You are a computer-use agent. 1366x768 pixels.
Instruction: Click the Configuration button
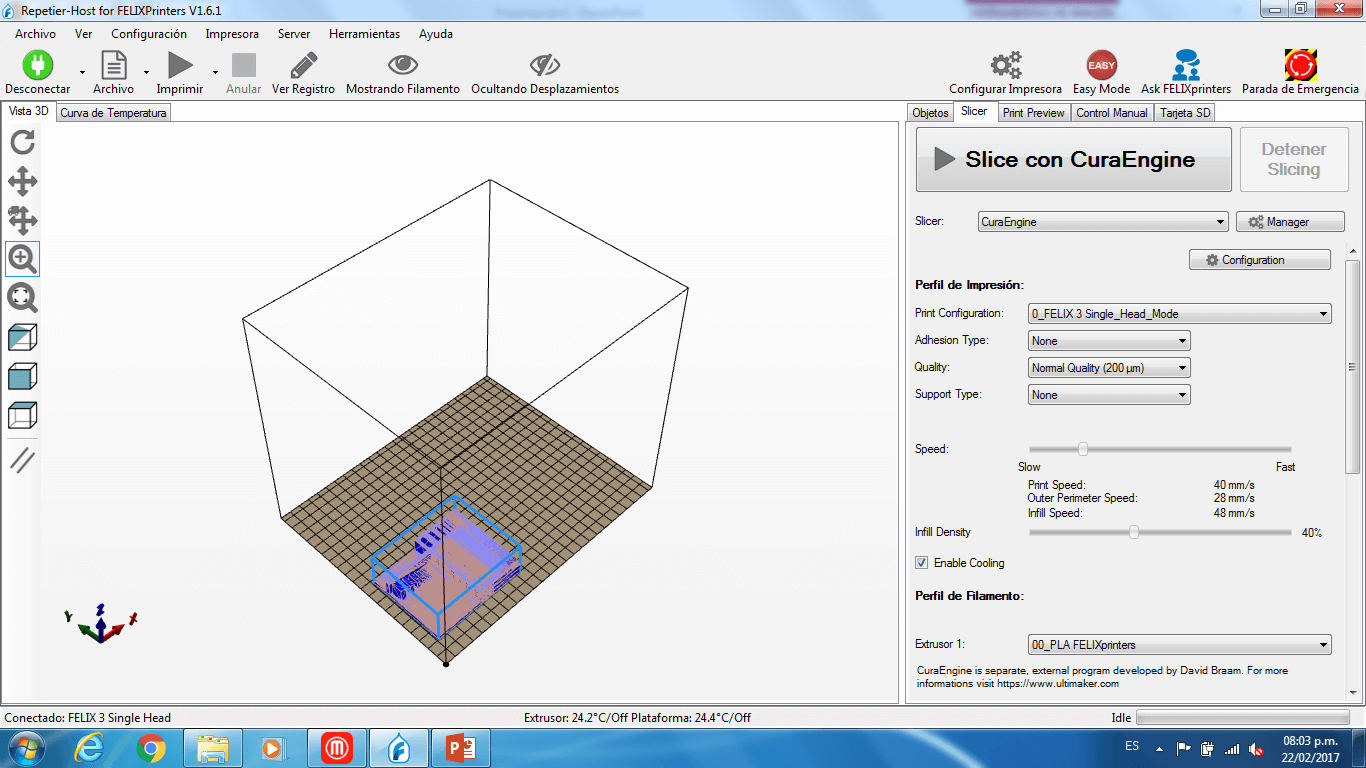[1260, 260]
